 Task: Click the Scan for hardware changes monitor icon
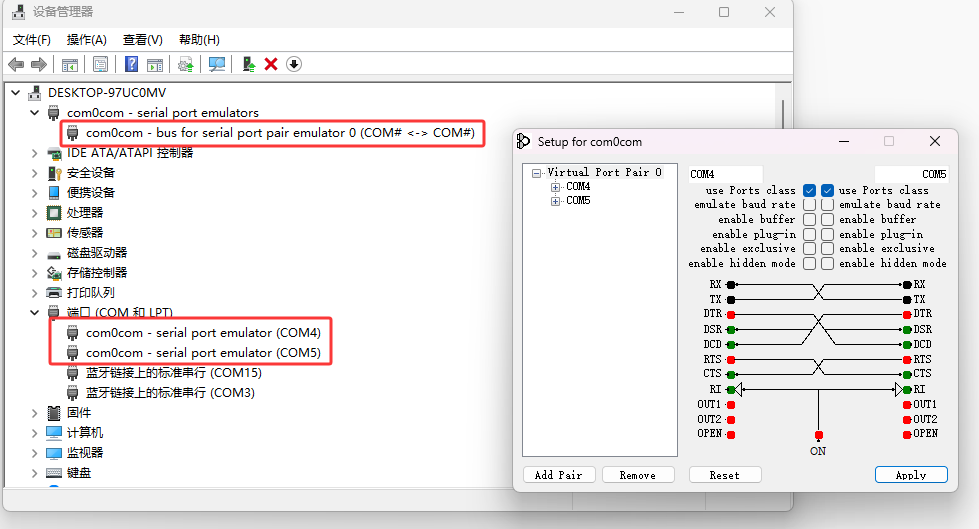[x=217, y=64]
